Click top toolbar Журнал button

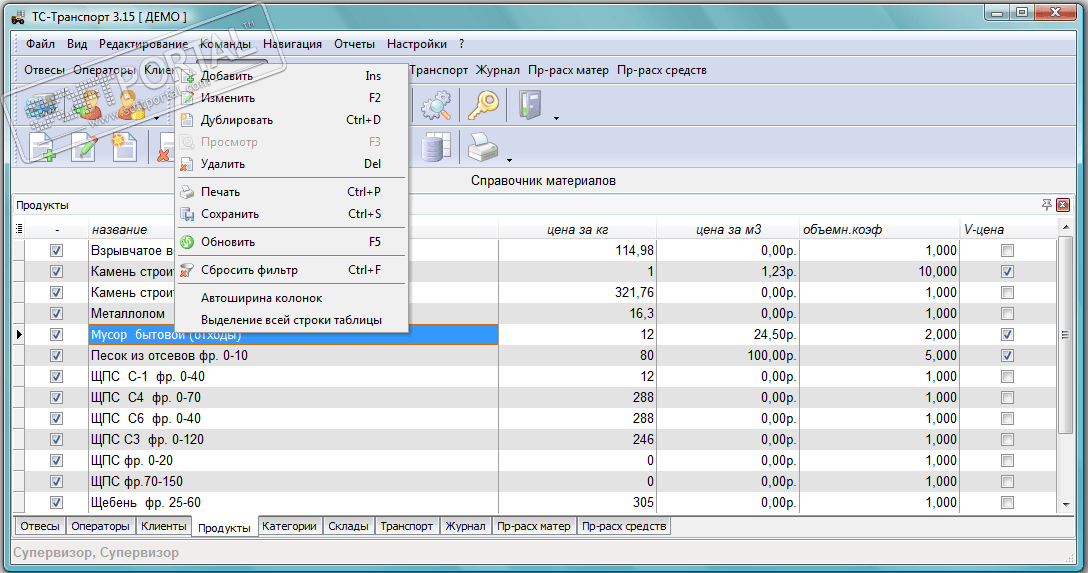[498, 70]
